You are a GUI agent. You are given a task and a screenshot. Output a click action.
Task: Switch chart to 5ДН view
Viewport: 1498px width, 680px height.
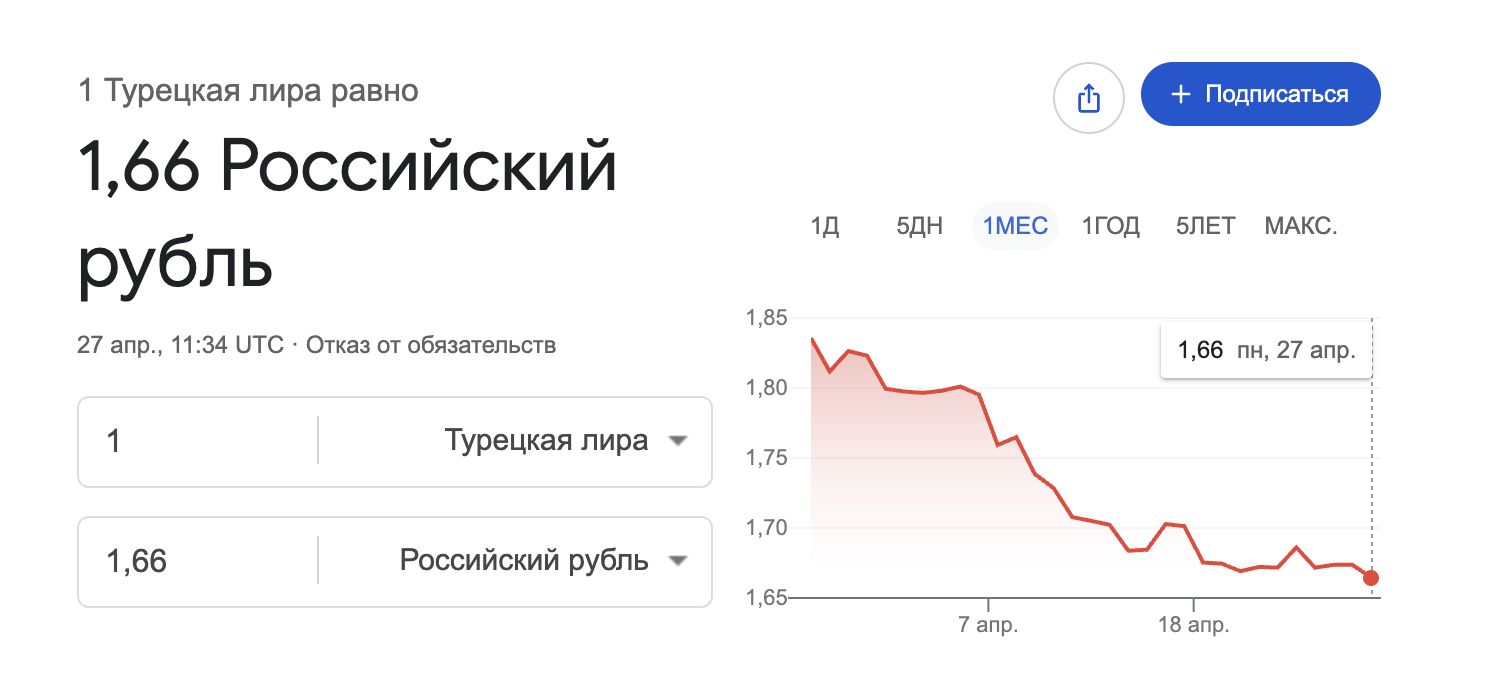[x=919, y=226]
